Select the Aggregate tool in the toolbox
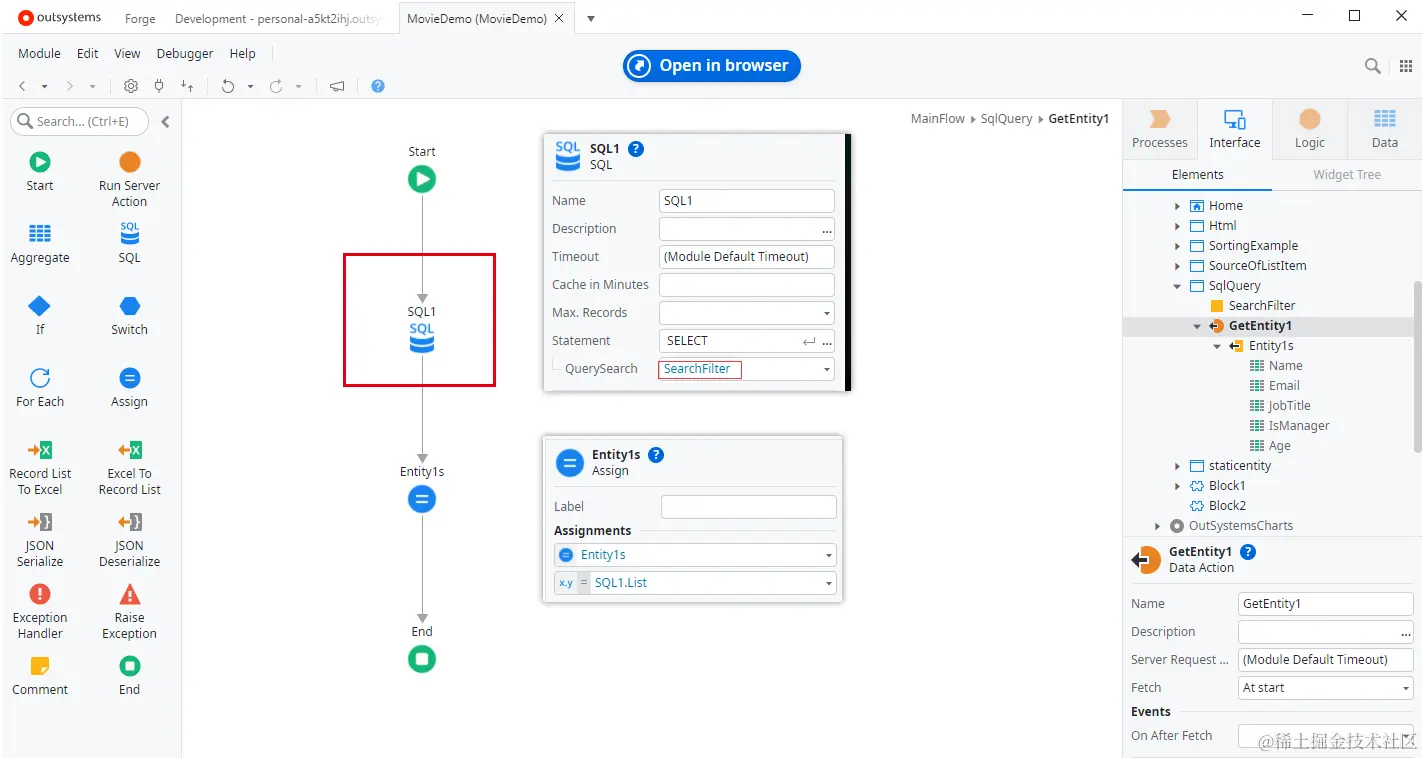This screenshot has width=1424, height=758. coord(40,243)
